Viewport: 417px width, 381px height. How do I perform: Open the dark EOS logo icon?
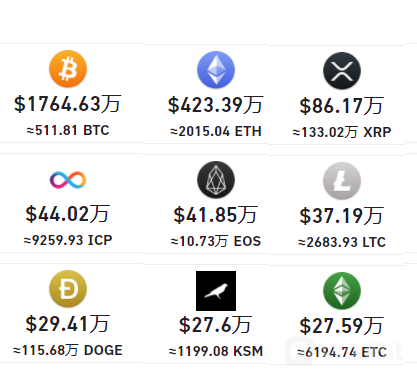pyautogui.click(x=216, y=180)
